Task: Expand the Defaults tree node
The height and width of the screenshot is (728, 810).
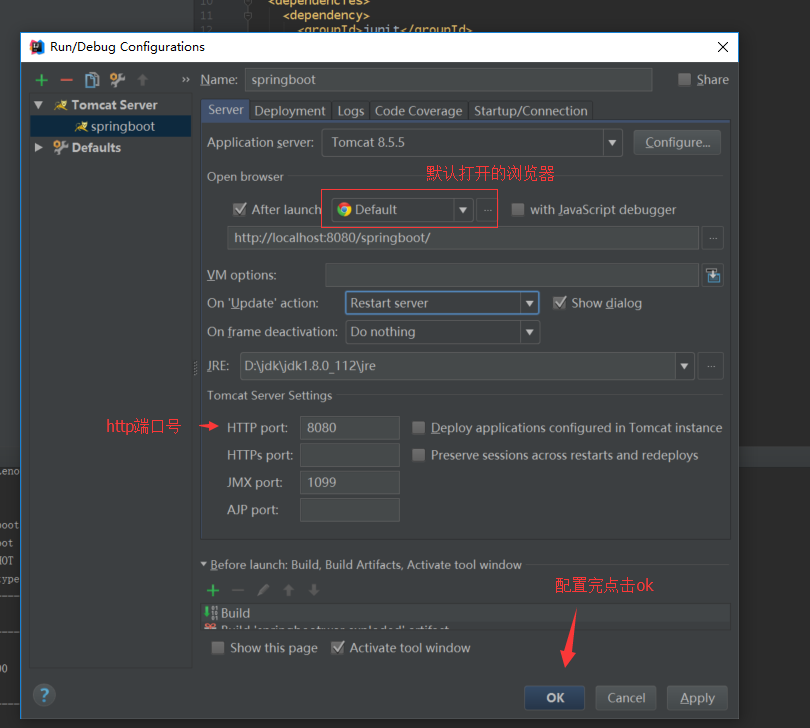Action: (38, 148)
